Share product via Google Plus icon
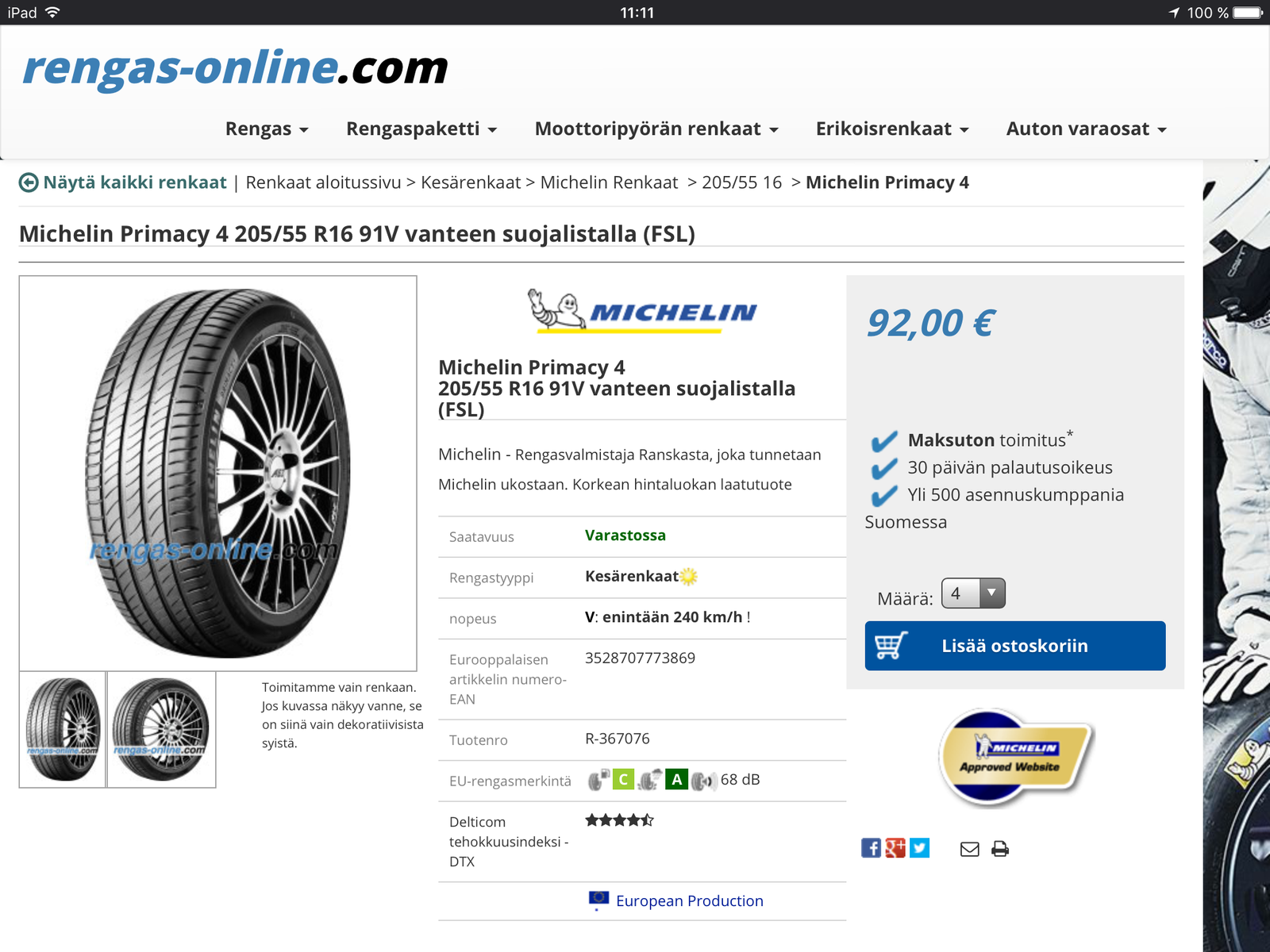This screenshot has width=1270, height=952. point(895,848)
